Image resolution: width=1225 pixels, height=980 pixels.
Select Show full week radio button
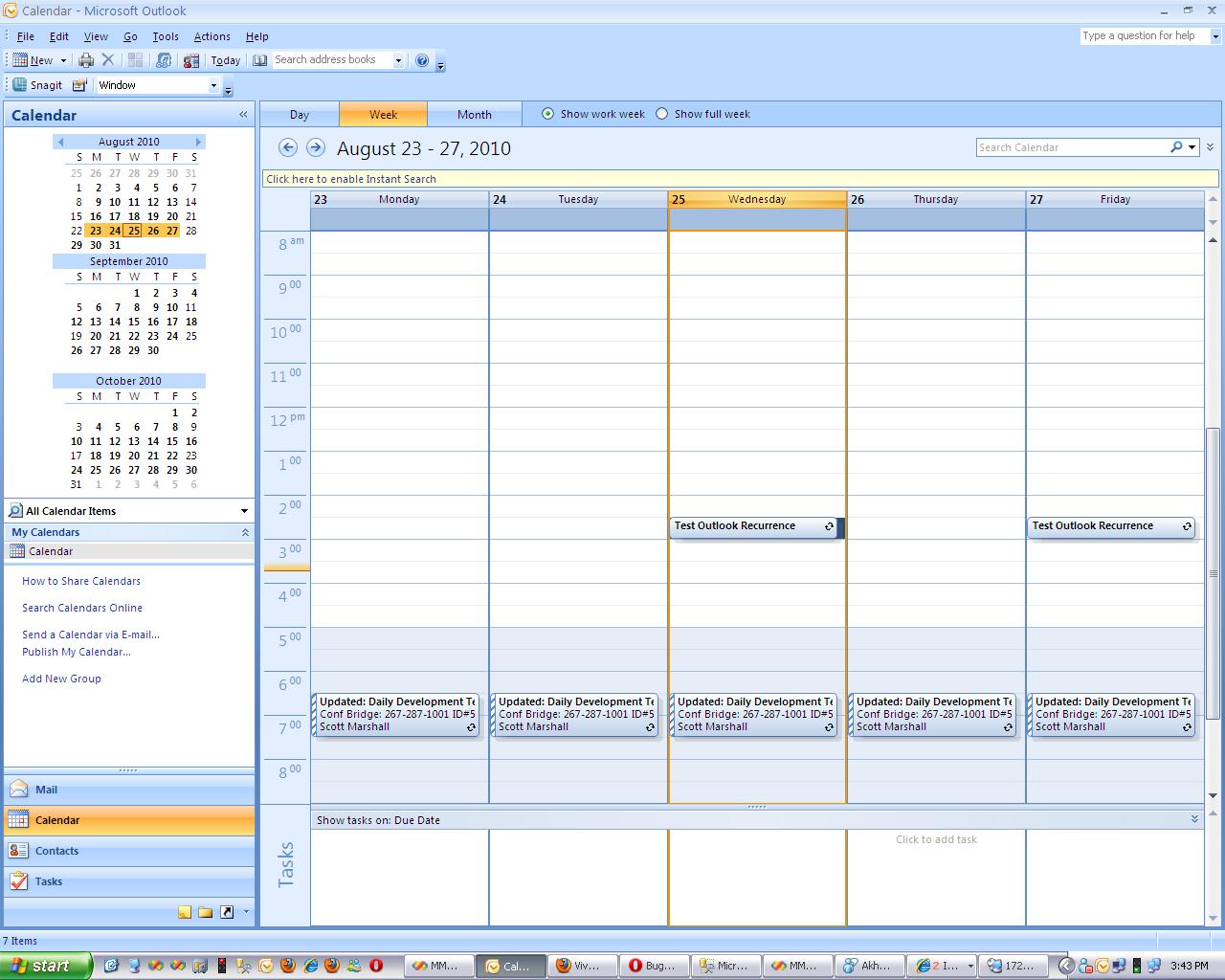click(x=662, y=114)
